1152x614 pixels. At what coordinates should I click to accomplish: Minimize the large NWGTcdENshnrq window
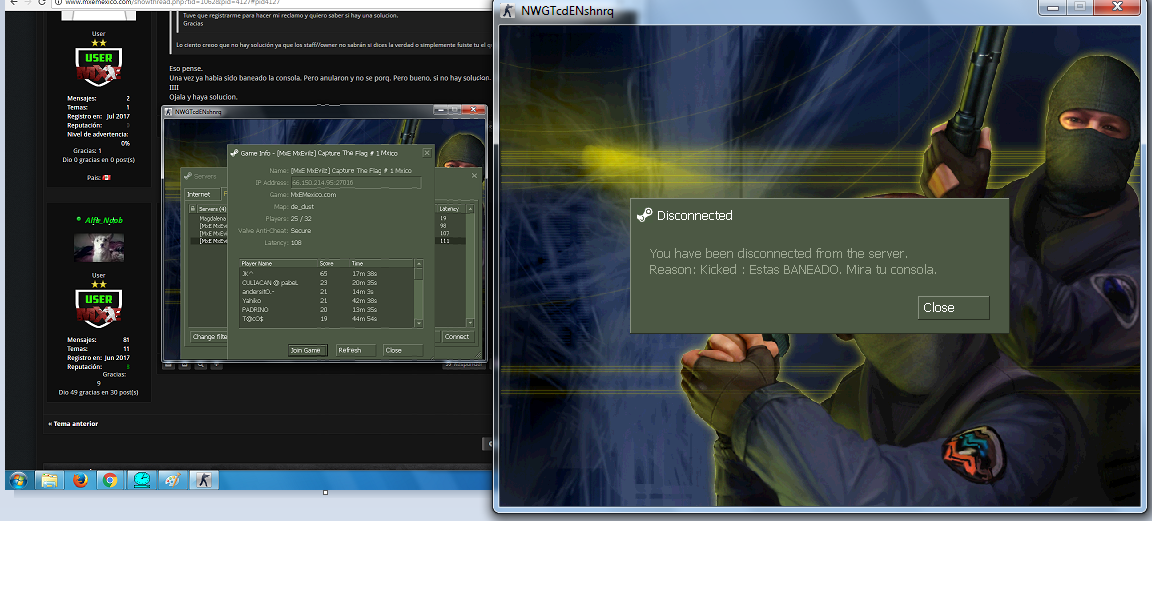pyautogui.click(x=1052, y=7)
